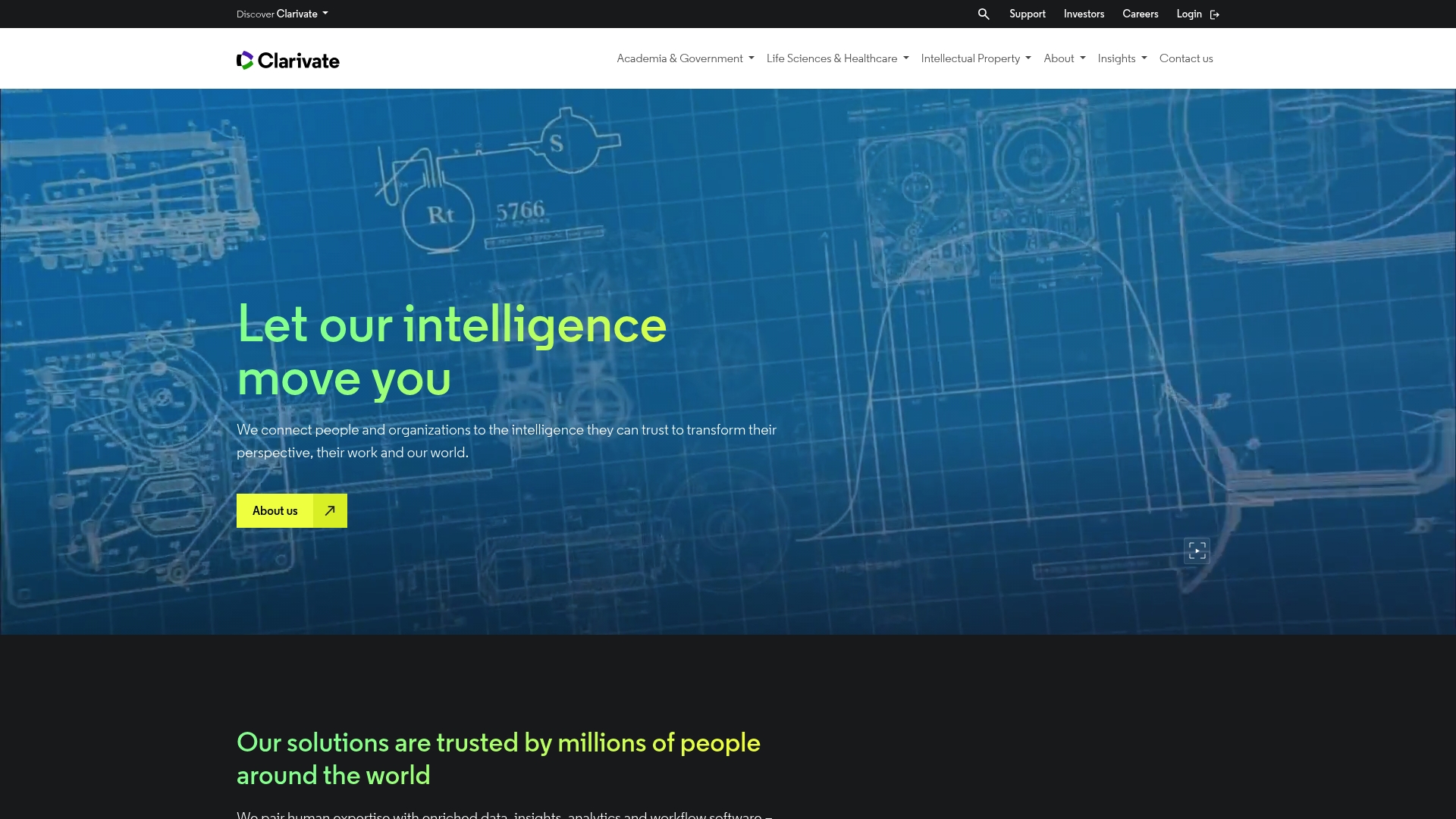Click the arrow icon inside About us button
The width and height of the screenshot is (1456, 819).
(328, 510)
